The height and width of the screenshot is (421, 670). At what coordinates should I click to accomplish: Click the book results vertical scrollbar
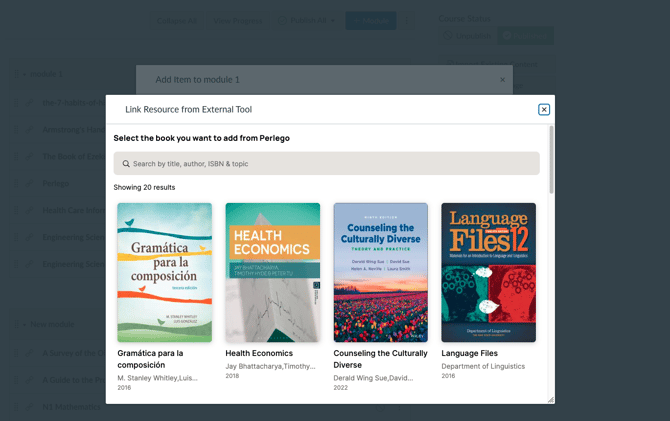tap(551, 160)
